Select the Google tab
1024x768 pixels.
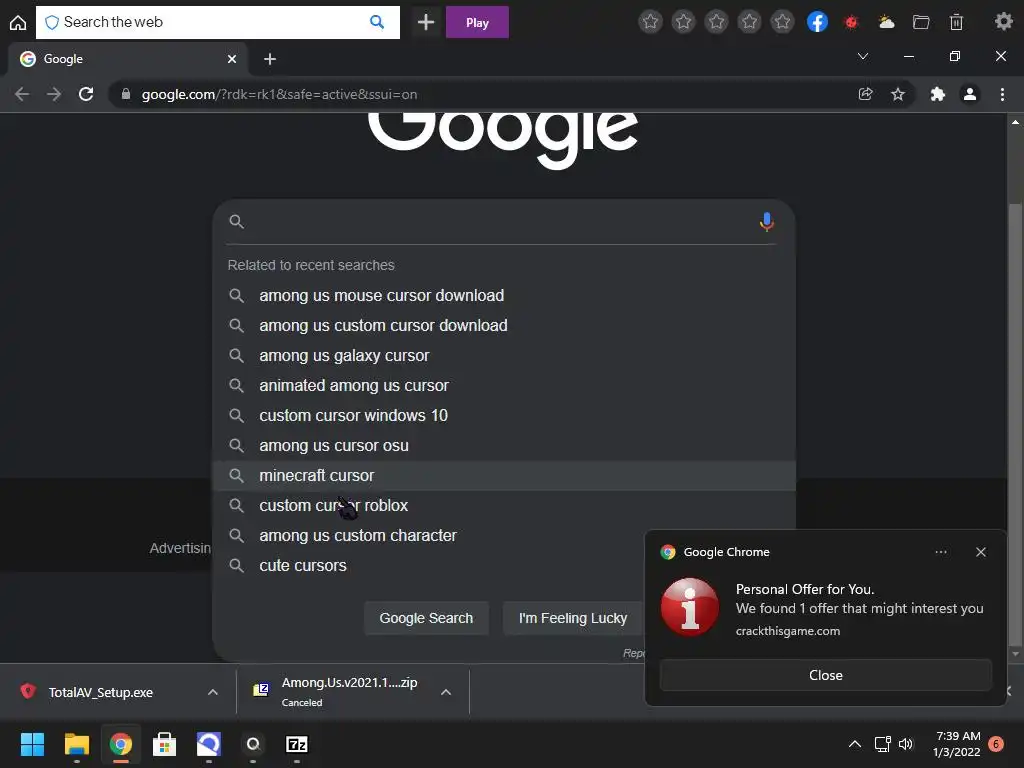point(127,59)
